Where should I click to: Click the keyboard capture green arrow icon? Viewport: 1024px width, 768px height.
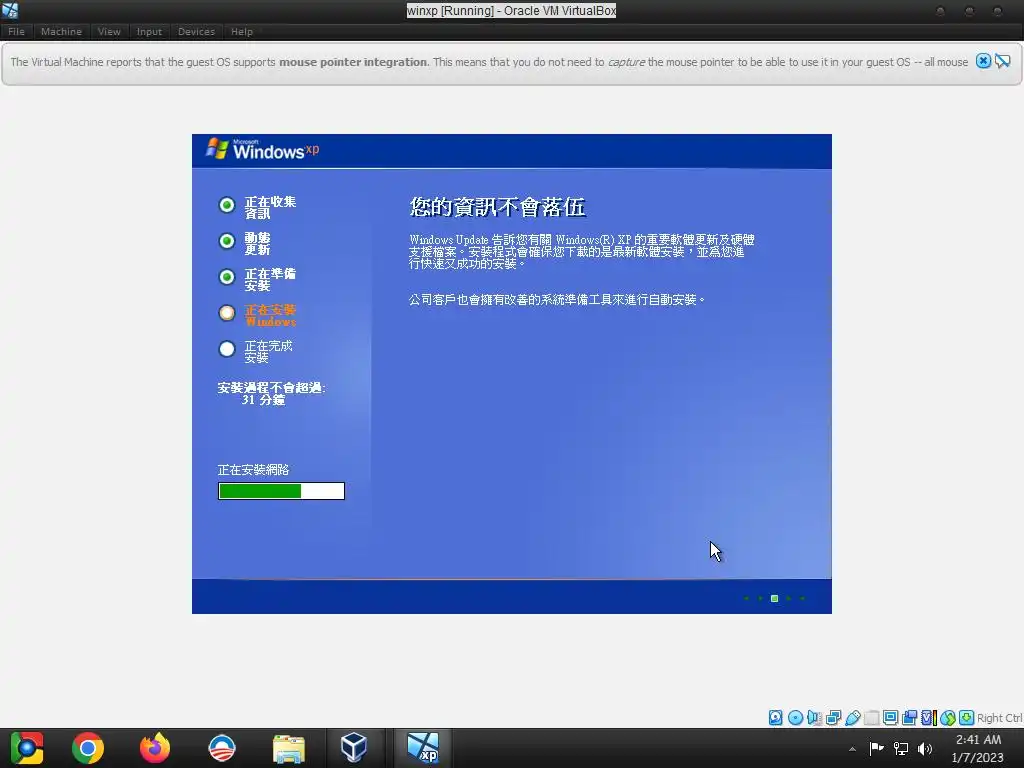[x=967, y=718]
